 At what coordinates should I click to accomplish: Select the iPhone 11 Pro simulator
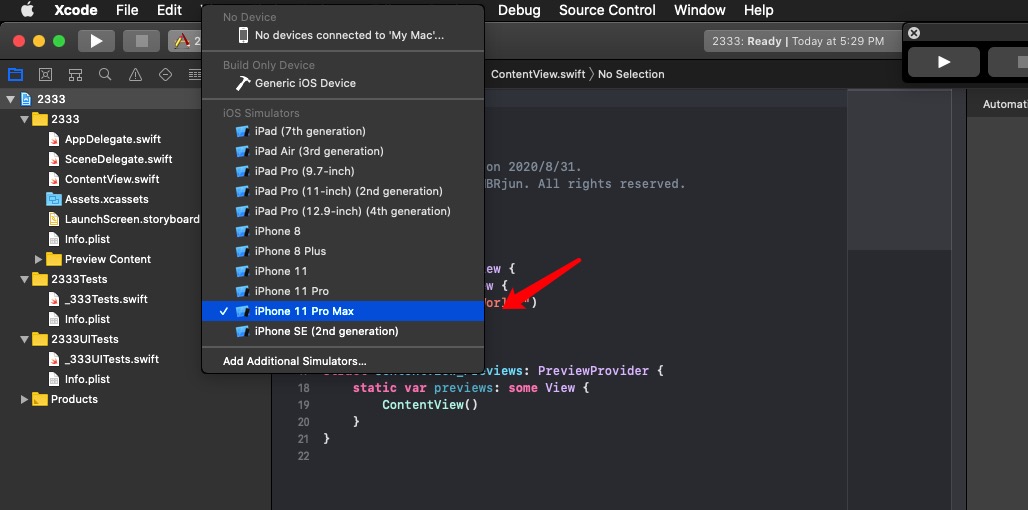[343, 291]
